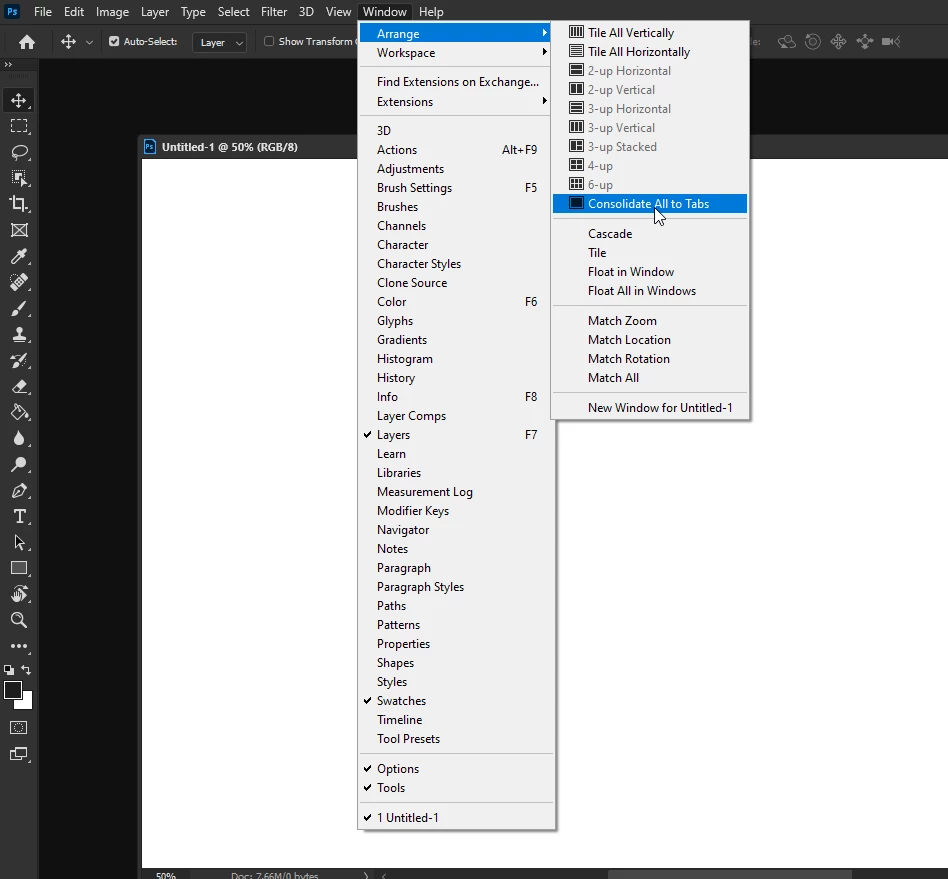Screen dimensions: 948x879
Task: Select the Eraser tool
Action: click(x=19, y=386)
